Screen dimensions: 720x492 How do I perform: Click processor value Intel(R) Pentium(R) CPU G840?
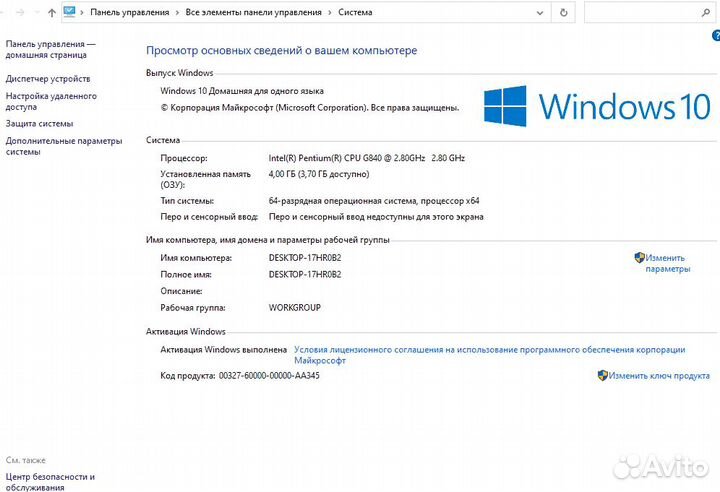(x=366, y=158)
